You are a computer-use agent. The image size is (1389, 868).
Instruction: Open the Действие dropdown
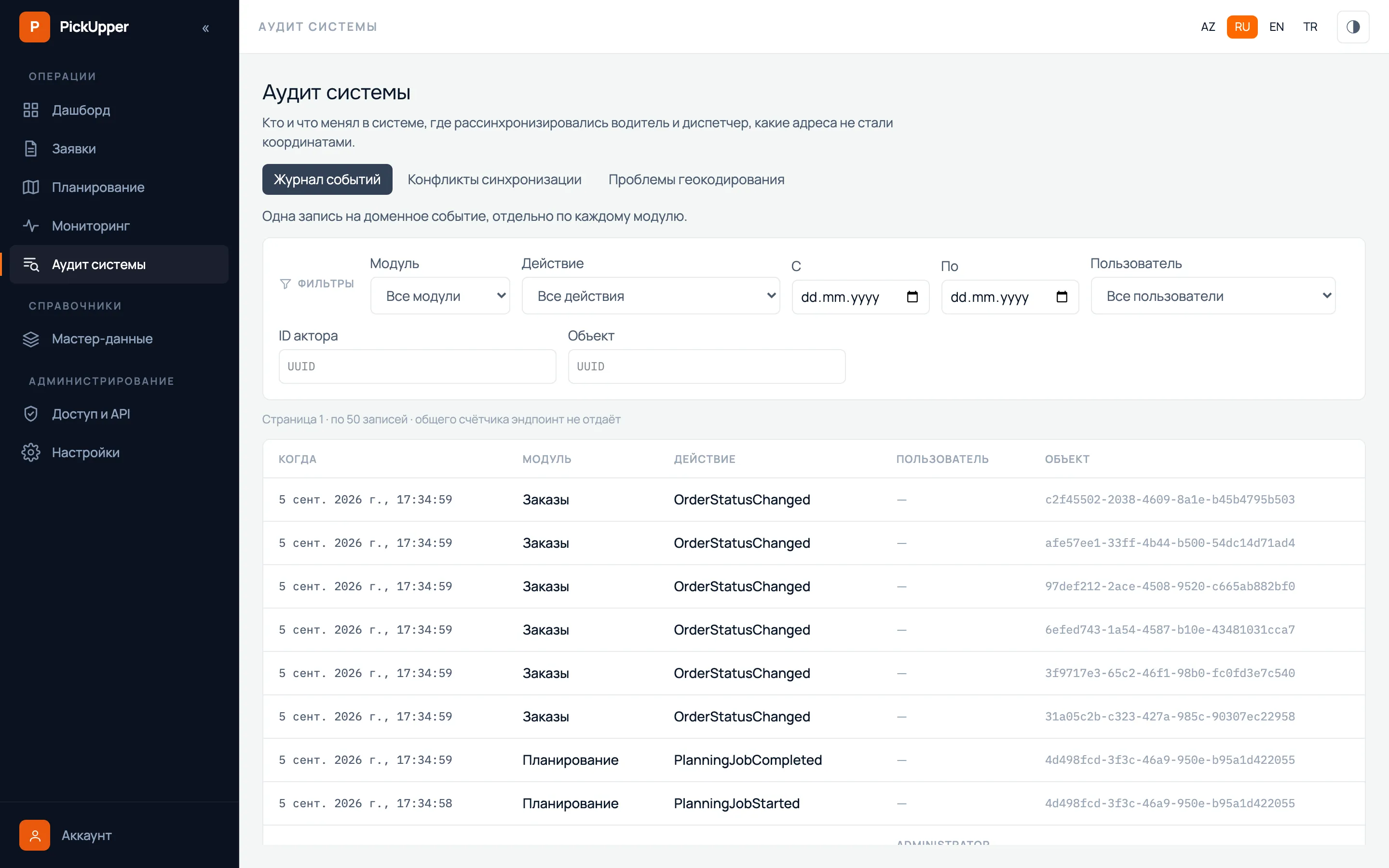(650, 296)
